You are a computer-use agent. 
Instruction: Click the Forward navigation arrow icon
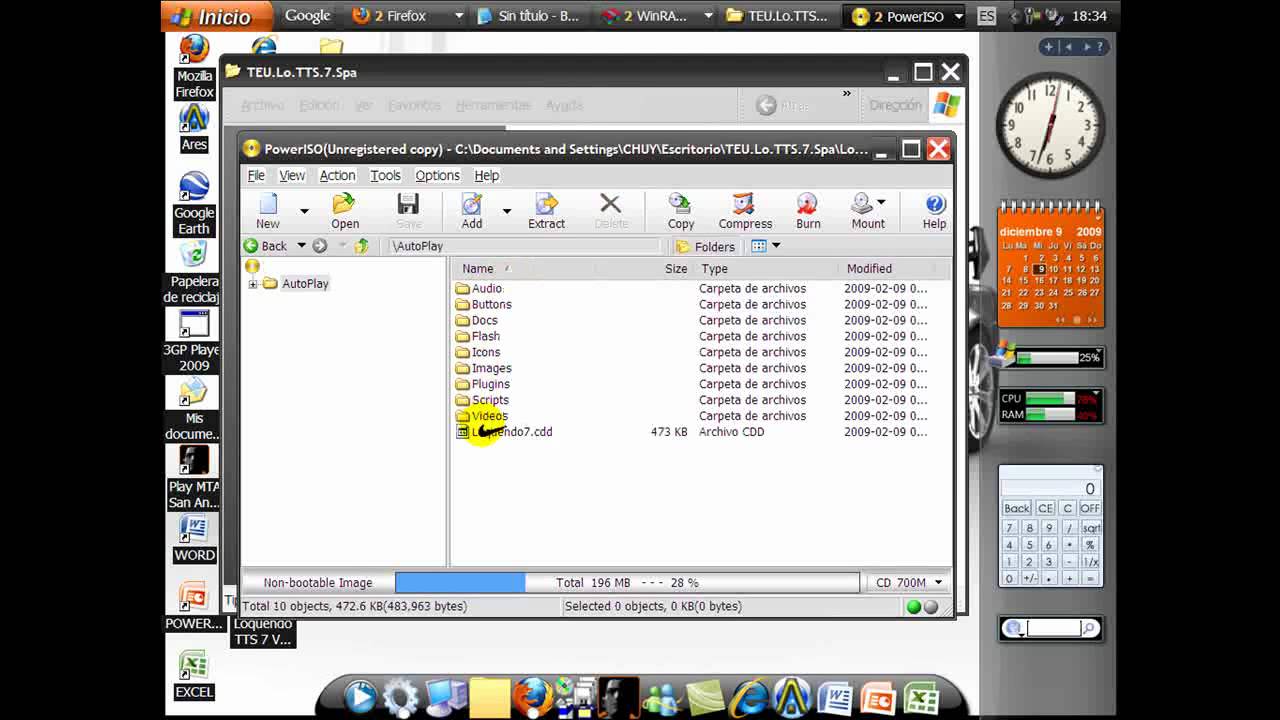[x=320, y=246]
